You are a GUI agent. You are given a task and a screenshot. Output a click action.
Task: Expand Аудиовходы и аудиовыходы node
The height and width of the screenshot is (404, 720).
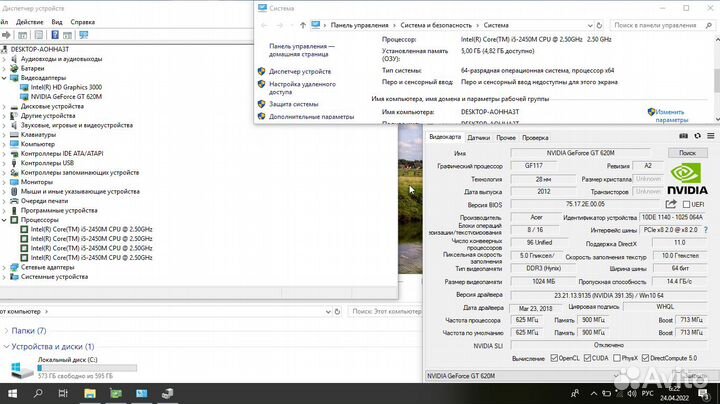(x=4, y=59)
